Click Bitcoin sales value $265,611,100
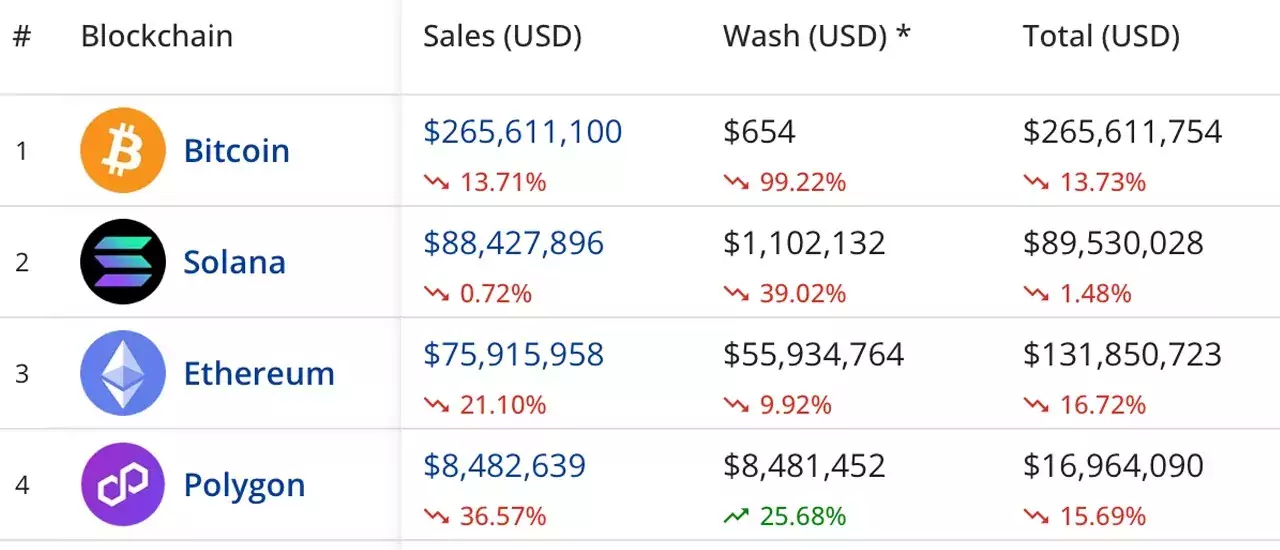The width and height of the screenshot is (1280, 550). 522,131
